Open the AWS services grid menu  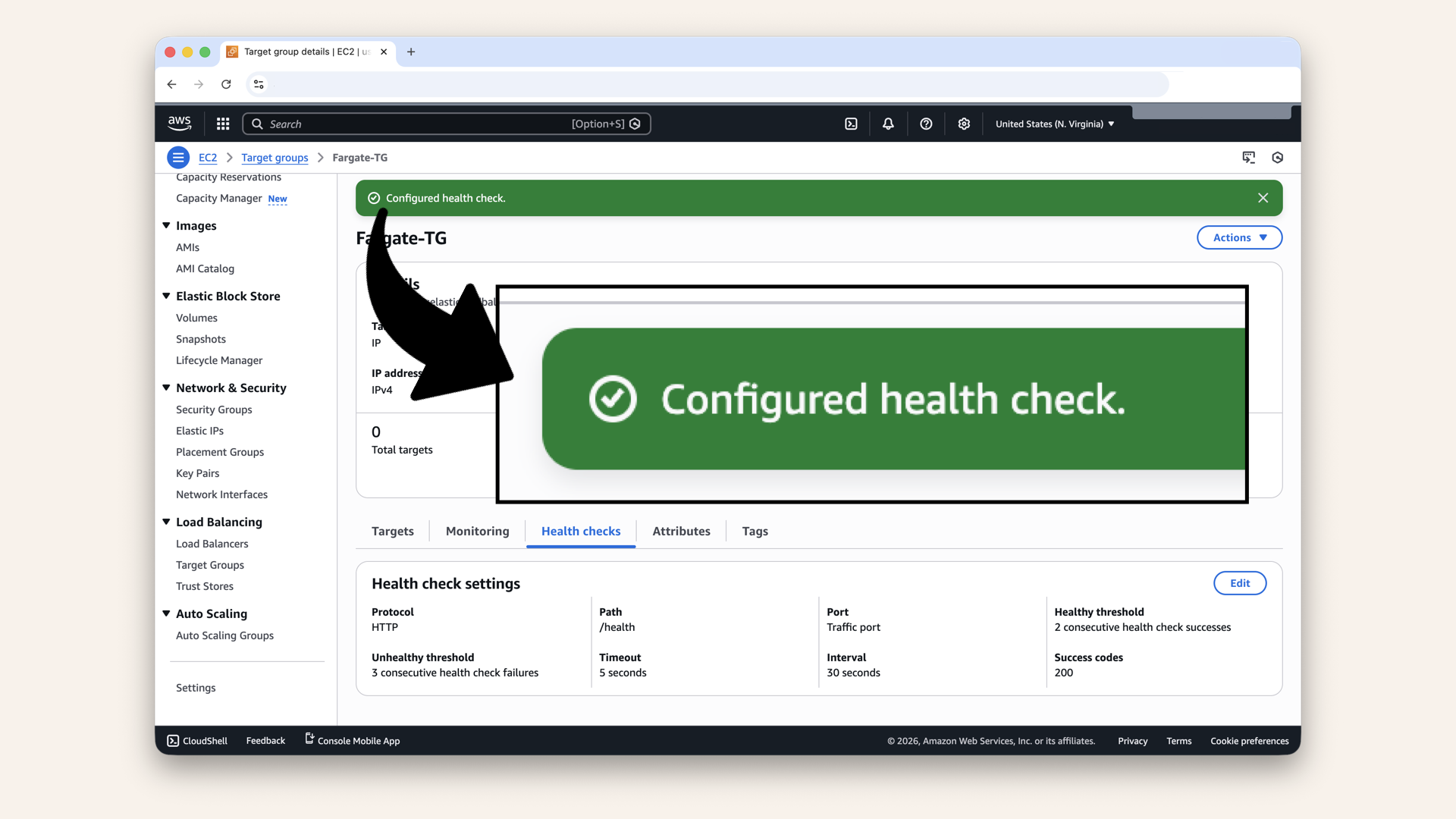pyautogui.click(x=222, y=123)
